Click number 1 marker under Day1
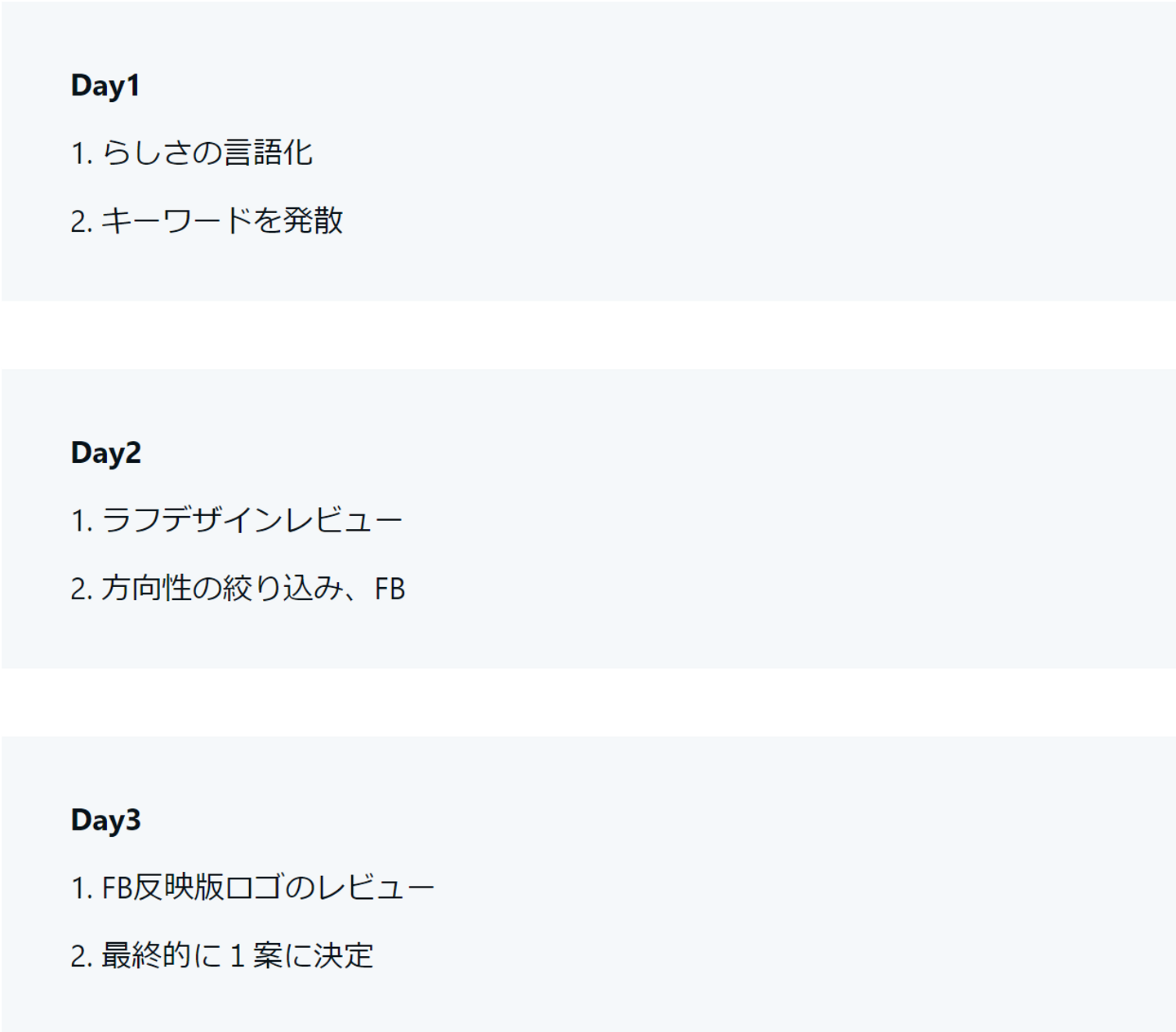 point(81,153)
